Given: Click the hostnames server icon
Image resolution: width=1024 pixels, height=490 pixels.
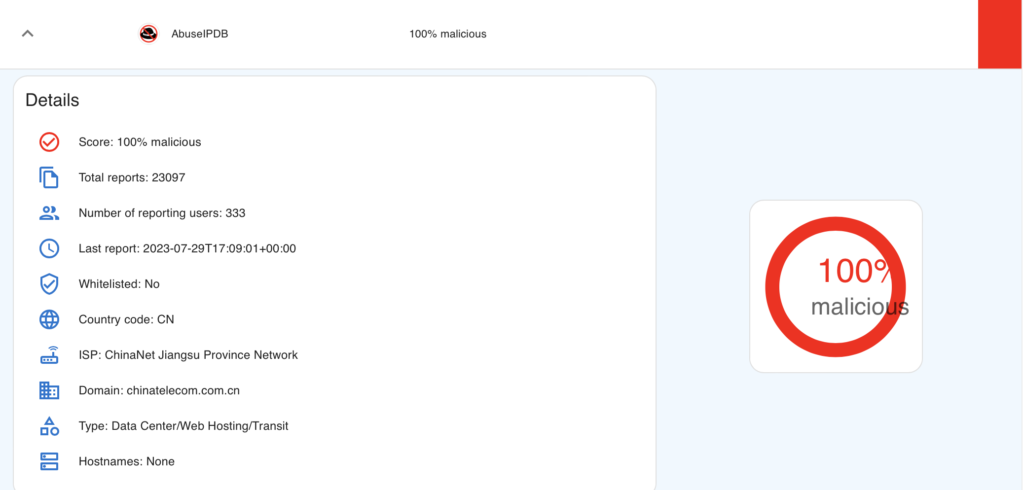Looking at the screenshot, I should click(49, 462).
